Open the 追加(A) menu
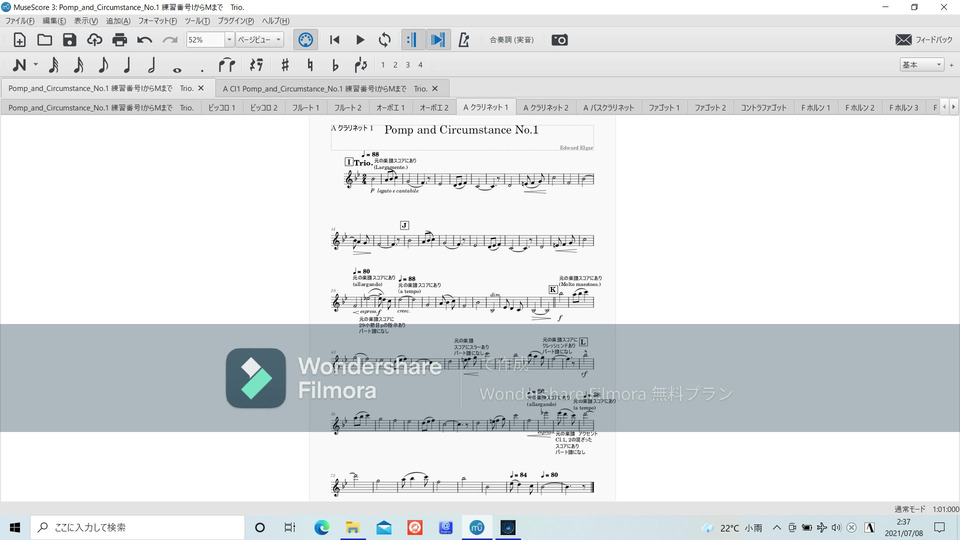This screenshot has height=540, width=960. (x=118, y=21)
